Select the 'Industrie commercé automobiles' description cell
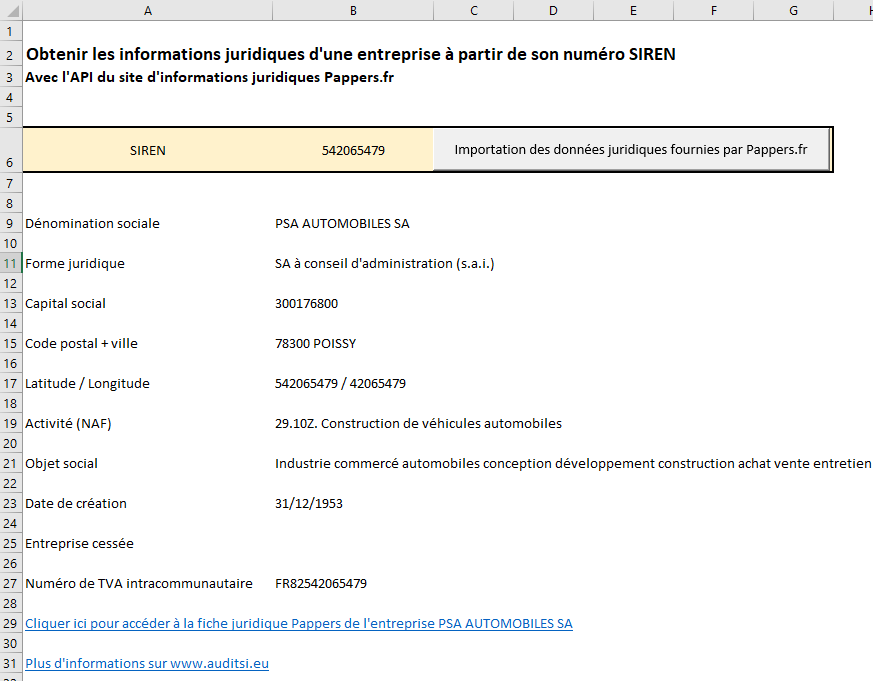The width and height of the screenshot is (873, 681). (x=573, y=464)
